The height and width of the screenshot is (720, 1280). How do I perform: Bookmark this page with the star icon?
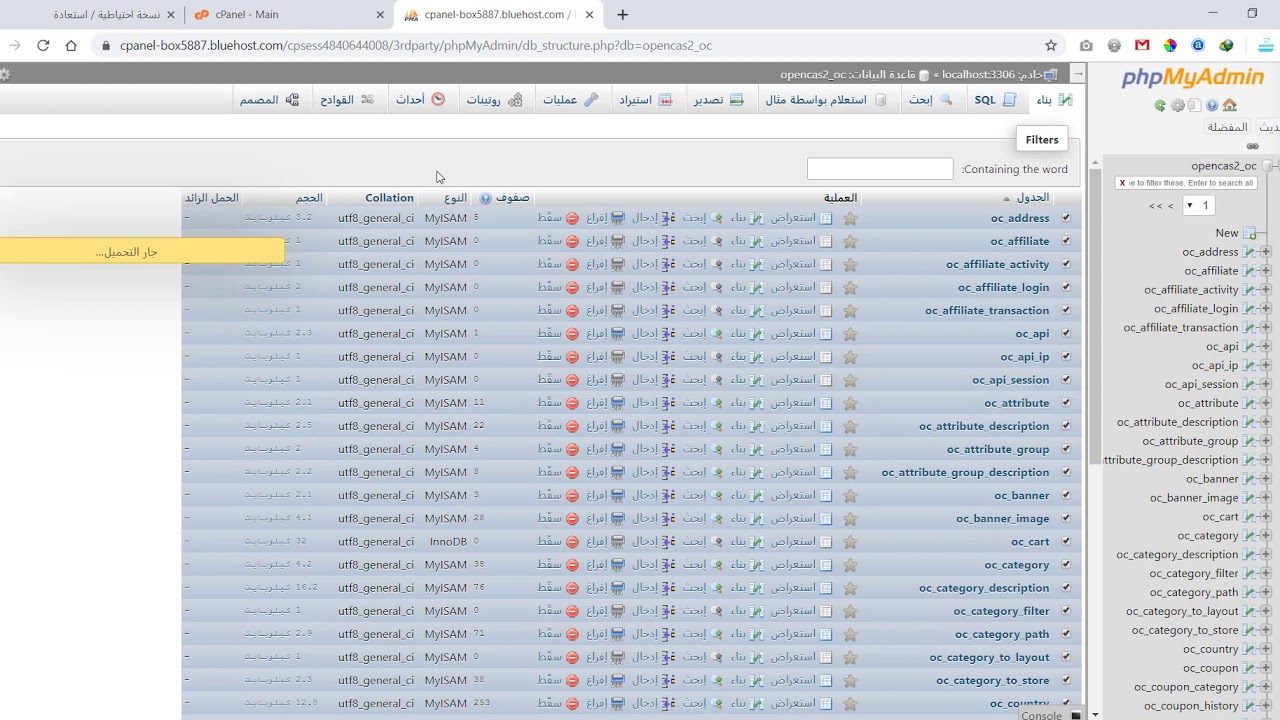(x=1051, y=45)
